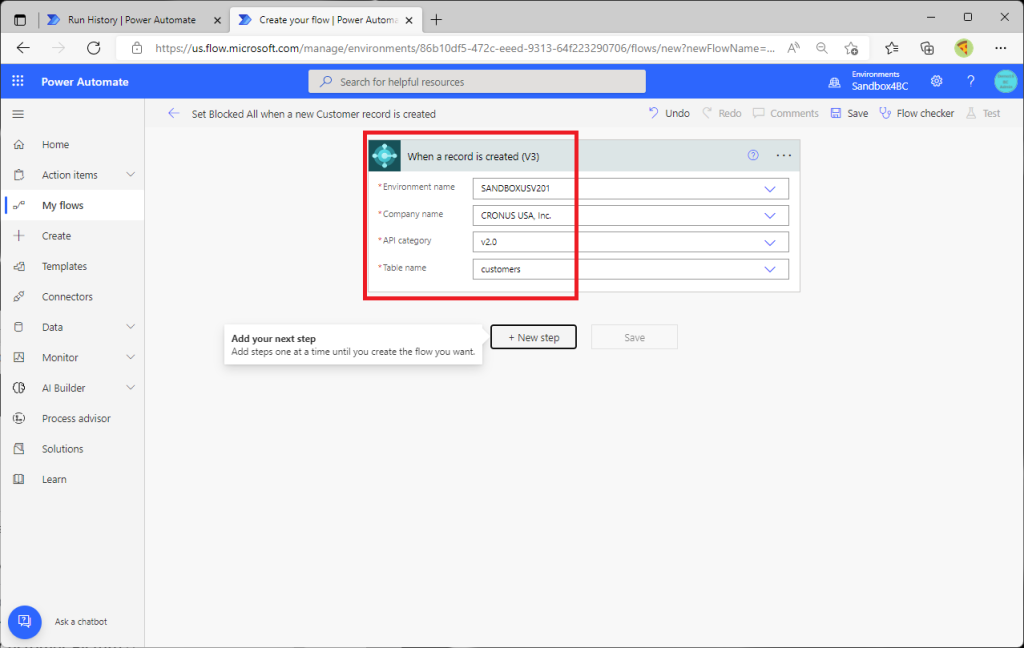Screen dimensions: 1024x648
Task: Select the Create your flow browser tab
Action: [x=327, y=20]
